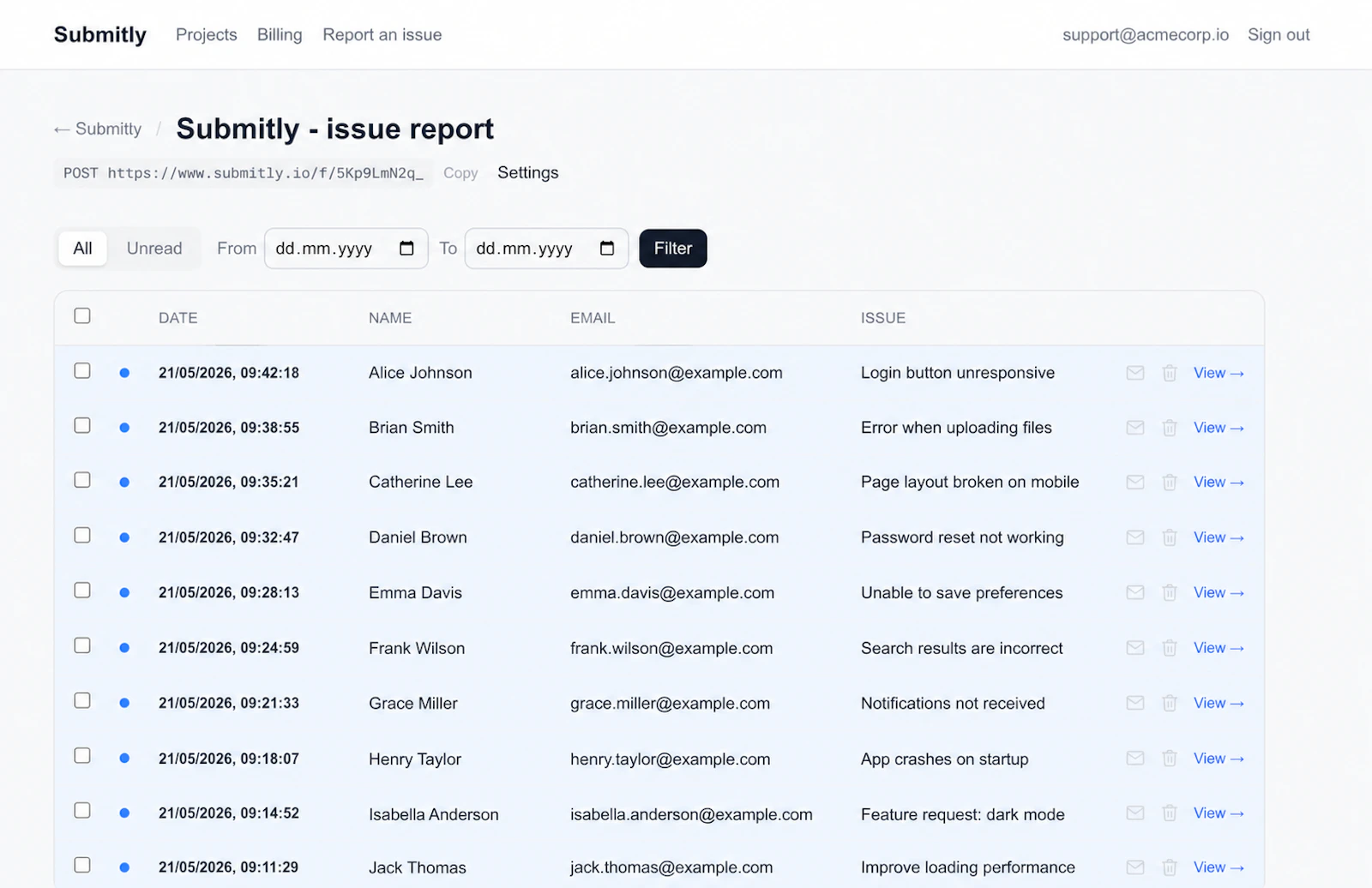Viewport: 1372px width, 888px height.
Task: Select Alice Johnson's row checkbox
Action: pos(82,371)
